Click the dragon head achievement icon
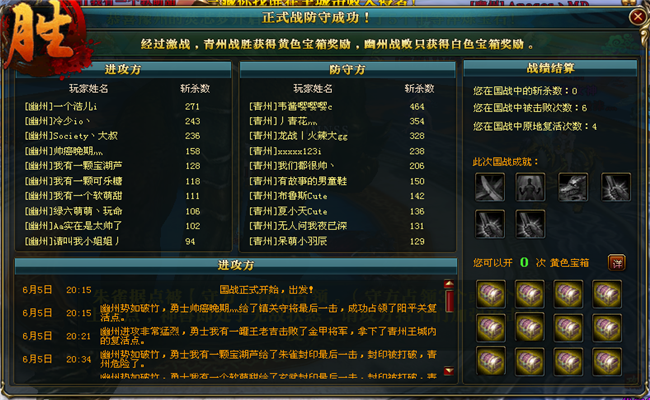The image size is (650, 400). pyautogui.click(x=573, y=187)
